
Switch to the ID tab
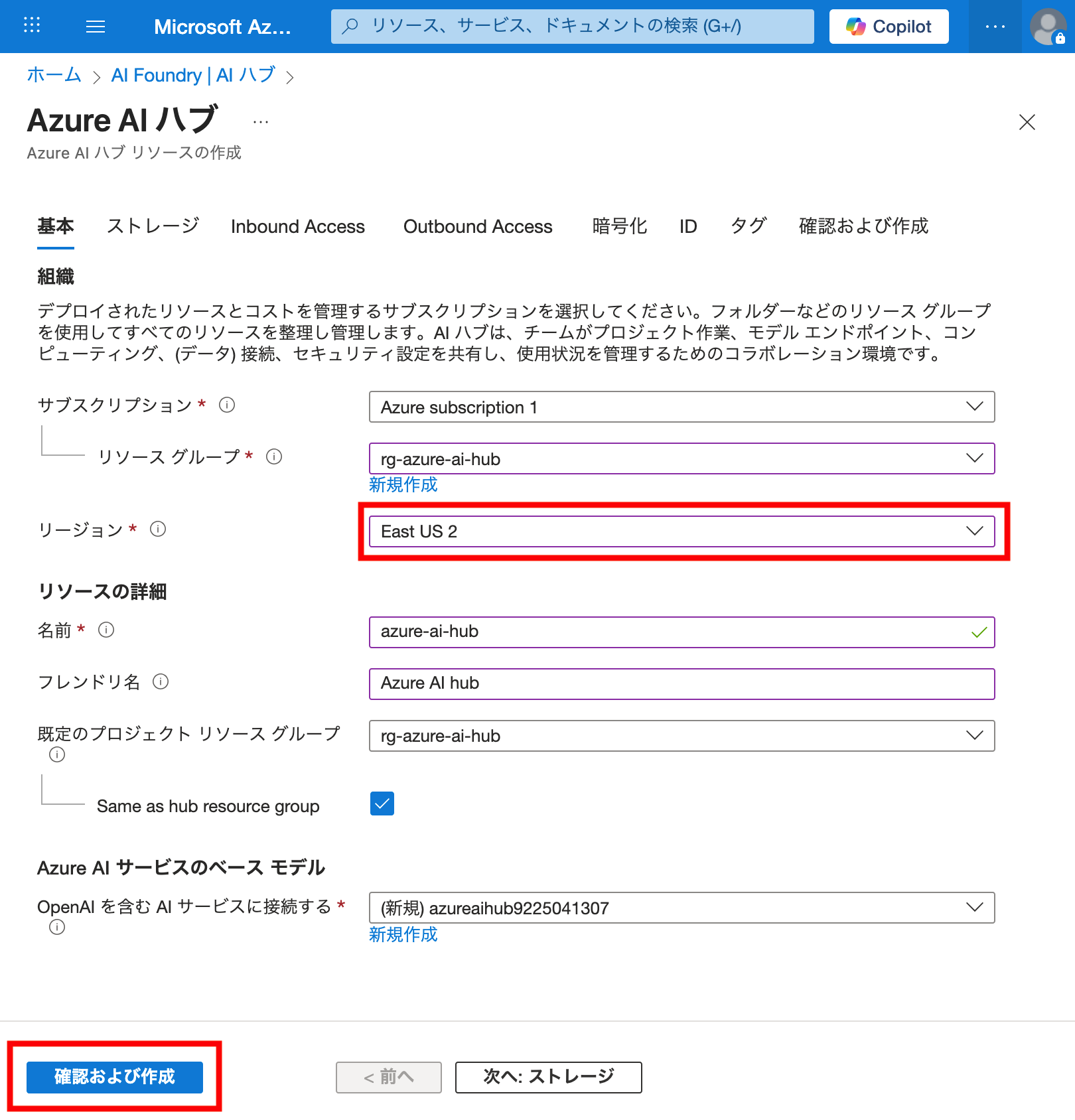click(688, 226)
